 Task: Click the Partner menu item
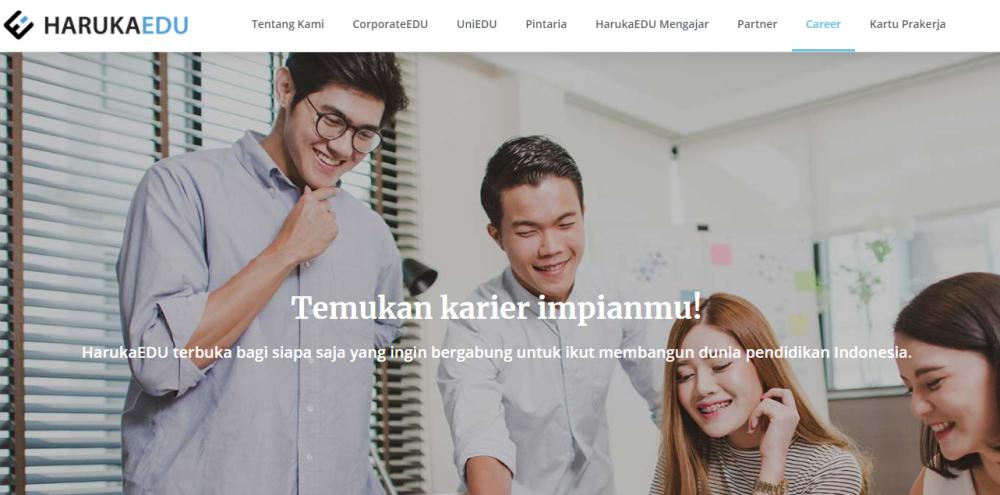(x=757, y=24)
